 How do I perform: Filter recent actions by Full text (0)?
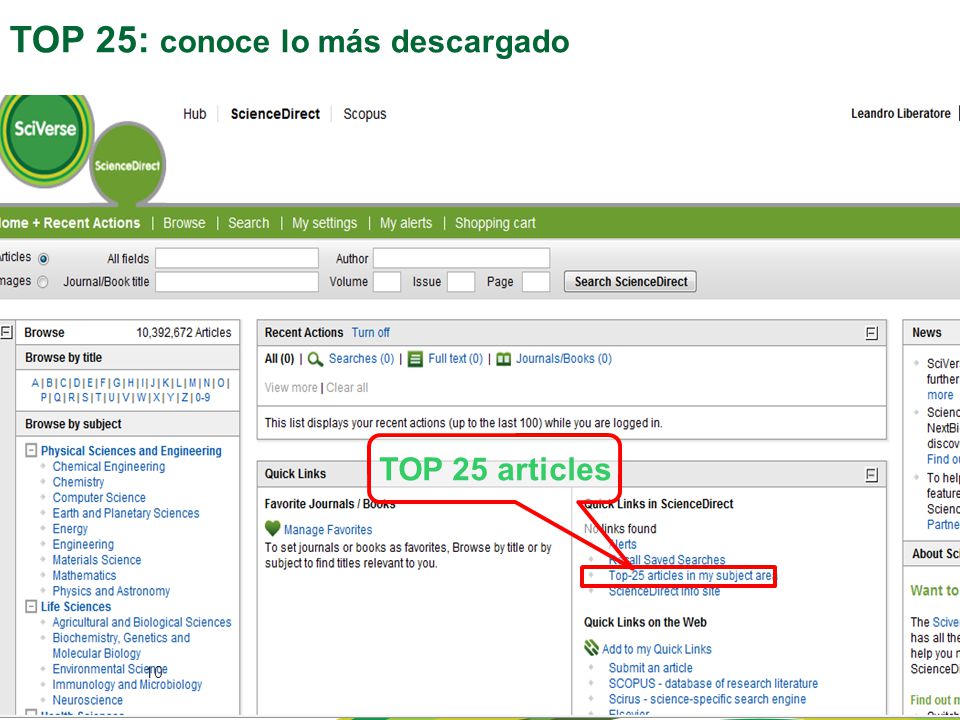click(x=456, y=359)
